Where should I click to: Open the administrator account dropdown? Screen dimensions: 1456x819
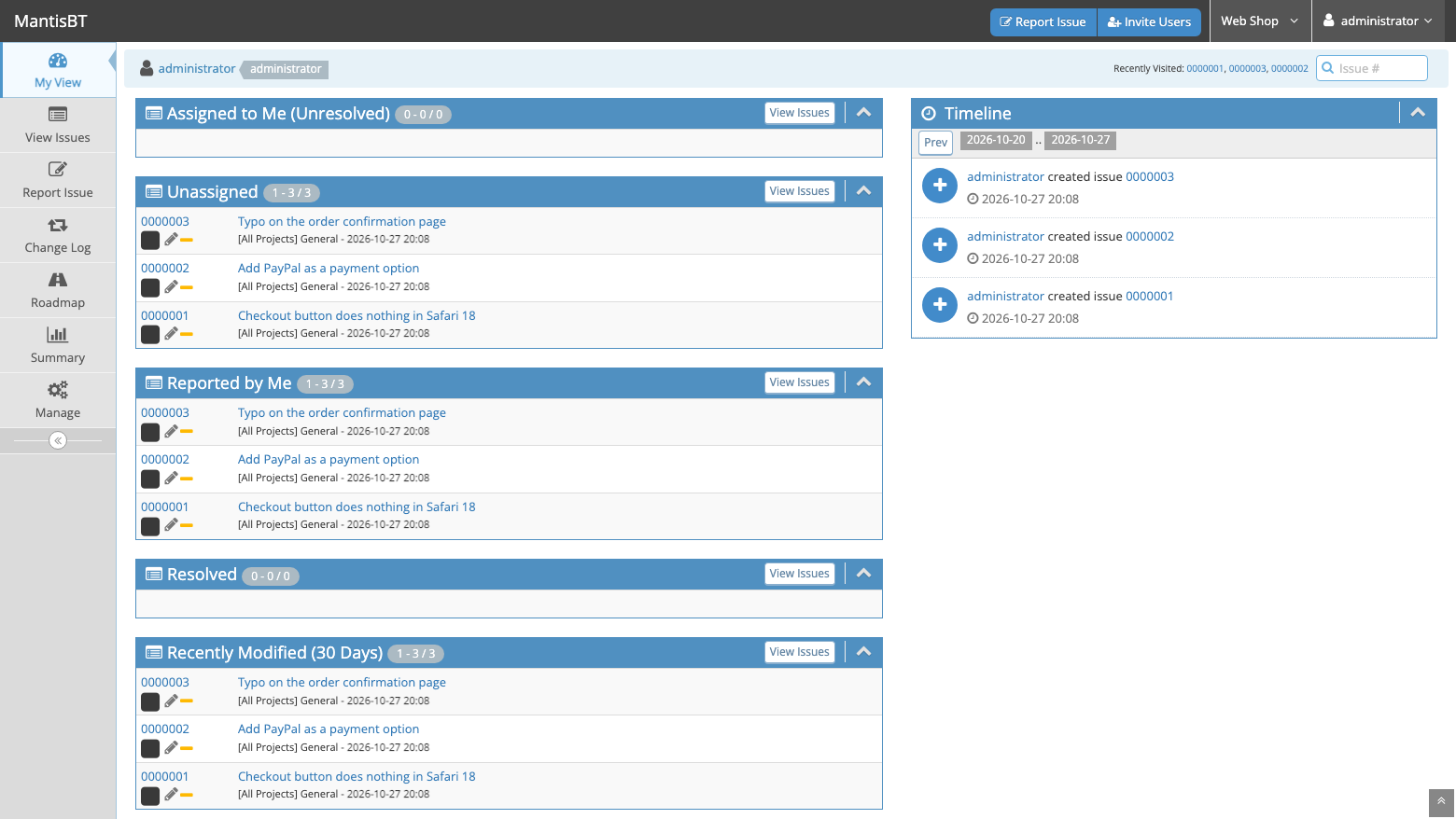[1379, 21]
